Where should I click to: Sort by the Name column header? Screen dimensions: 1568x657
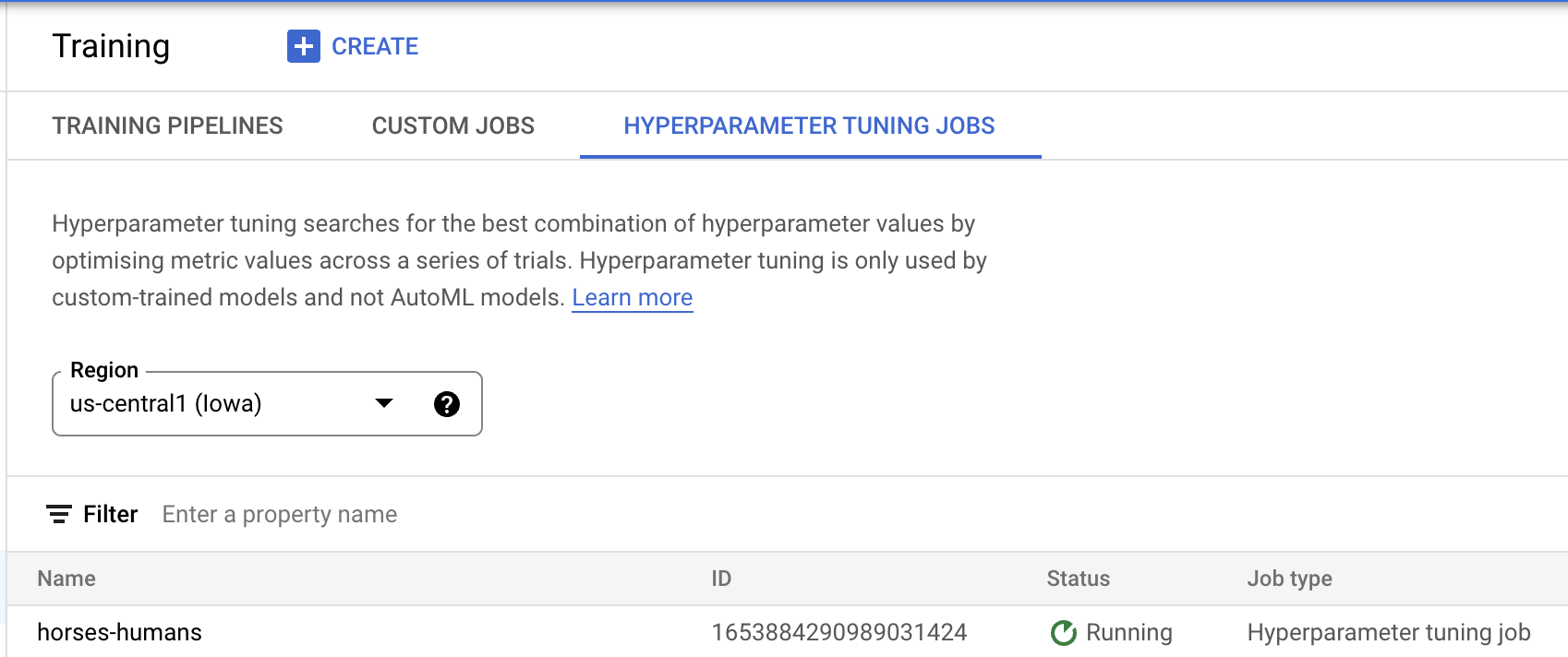66,579
